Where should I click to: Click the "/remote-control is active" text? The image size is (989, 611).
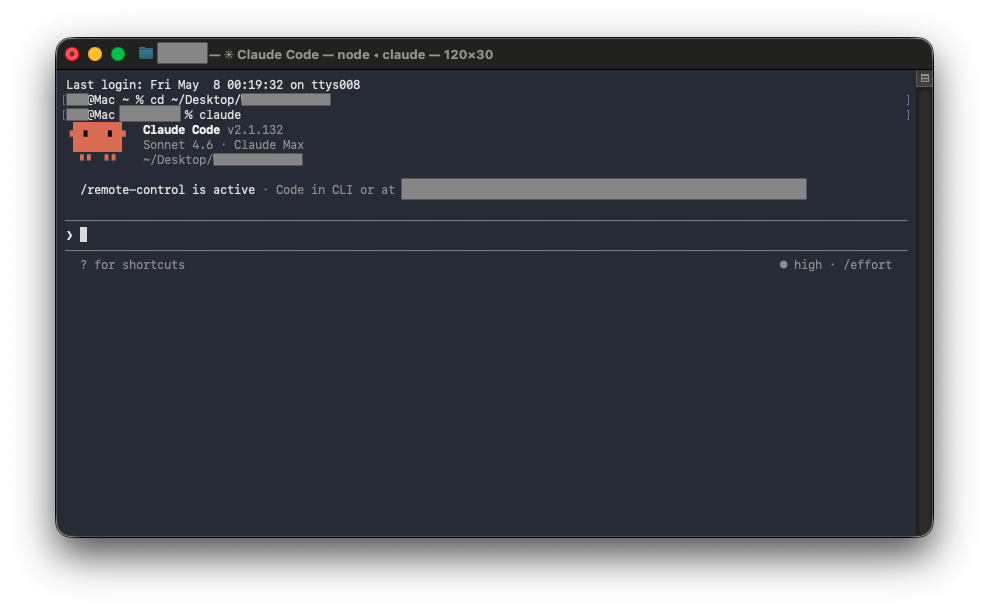click(x=168, y=190)
